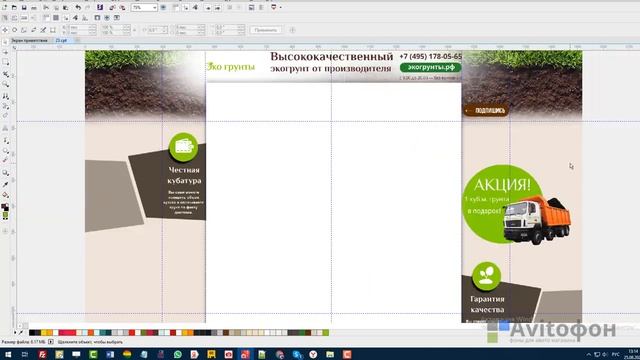Viewport: 640px width, 360px height.
Task: Click the palette eyedropper icon
Action: [21, 333]
